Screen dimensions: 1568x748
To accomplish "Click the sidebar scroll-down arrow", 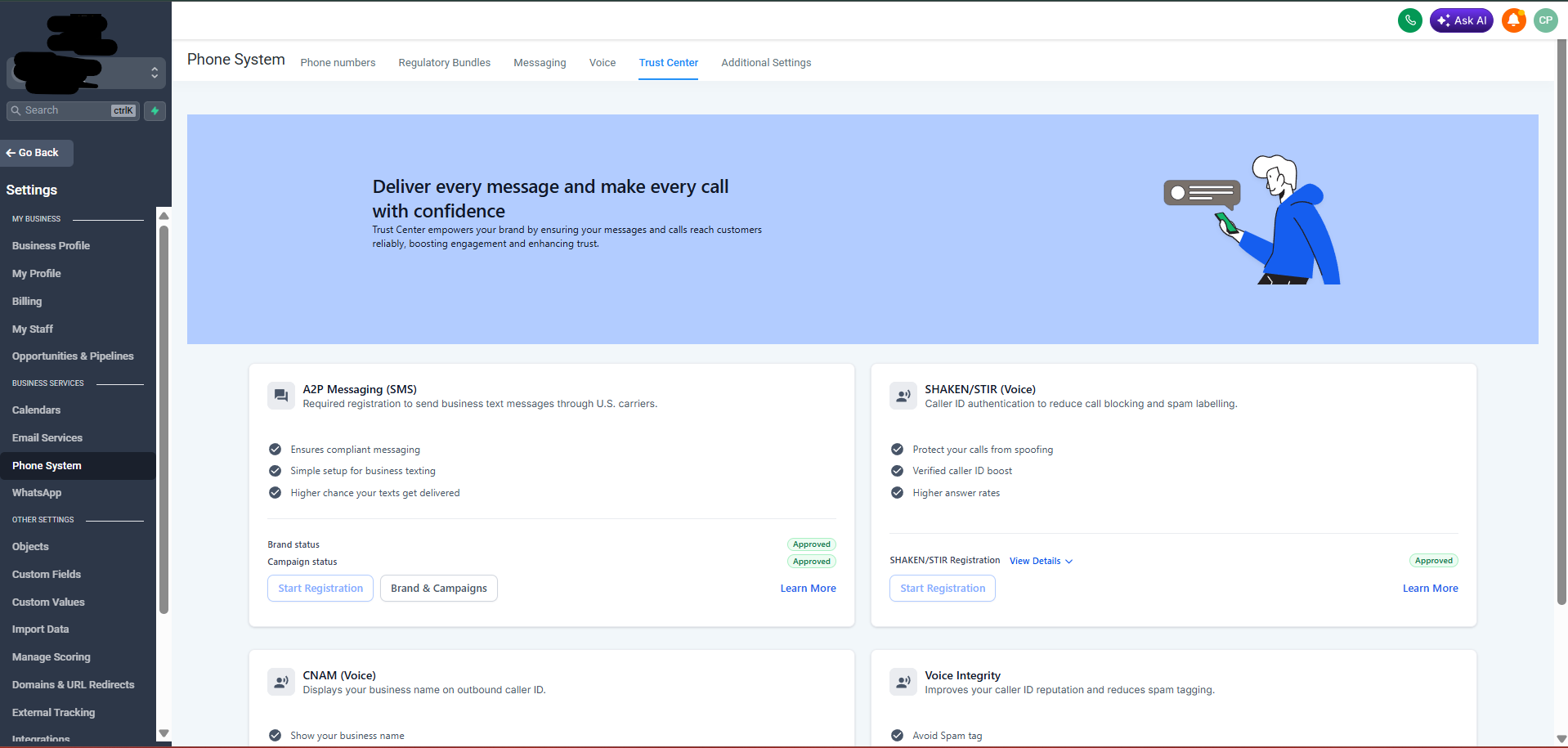I will (164, 733).
